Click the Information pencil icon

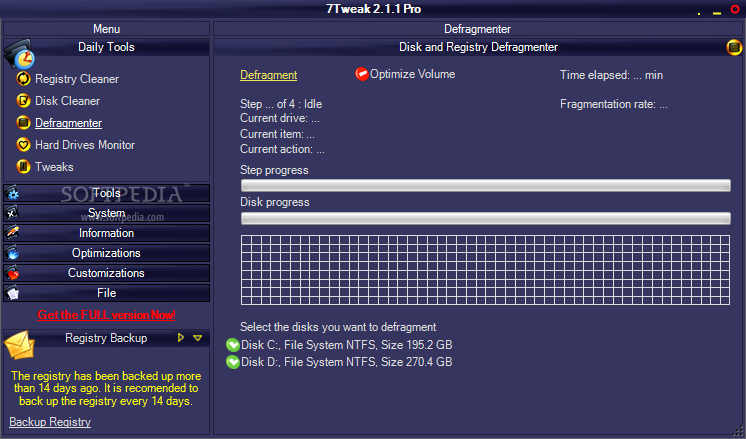point(12,233)
